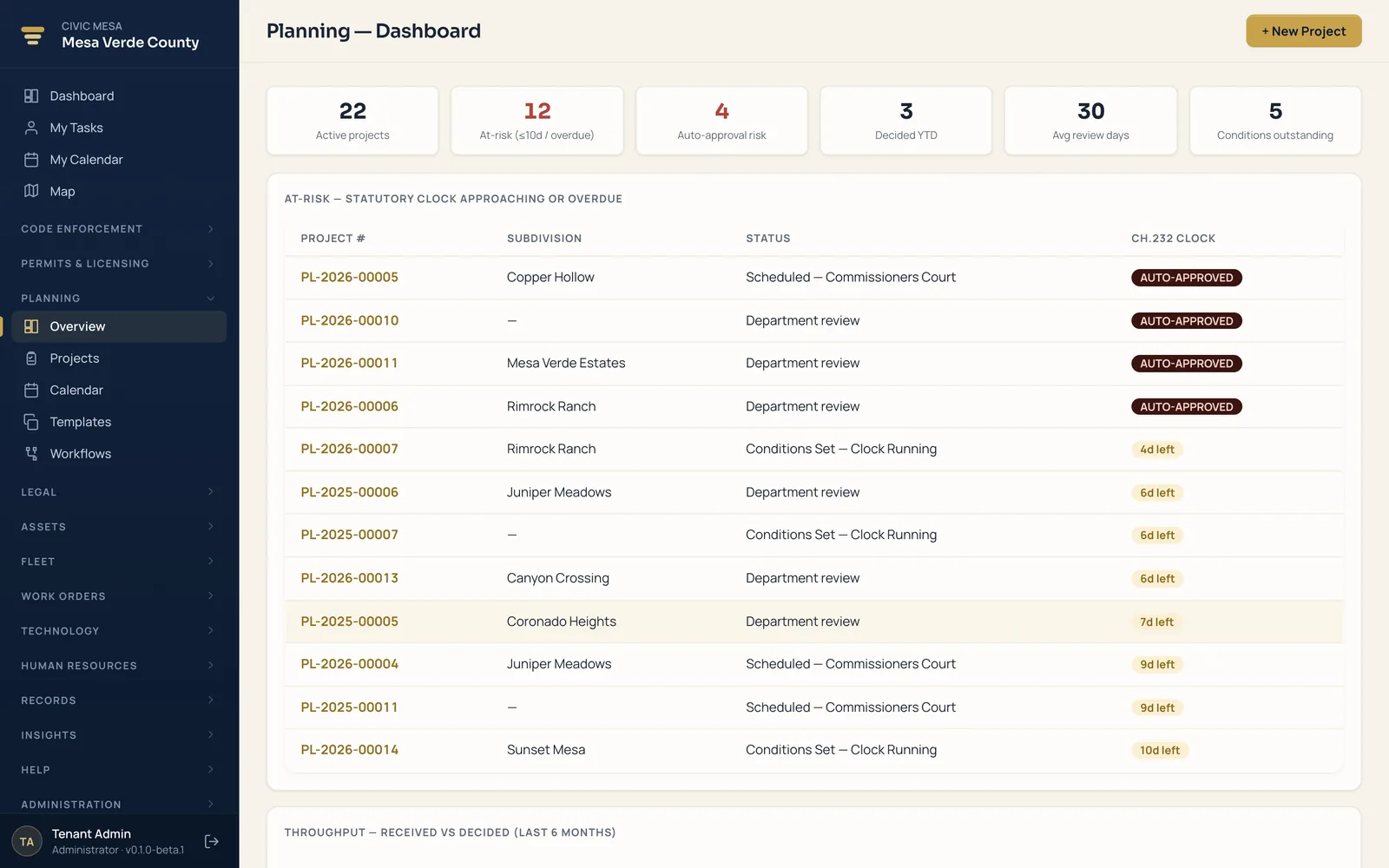
Task: Expand the Fleet section
Action: pos(118,562)
